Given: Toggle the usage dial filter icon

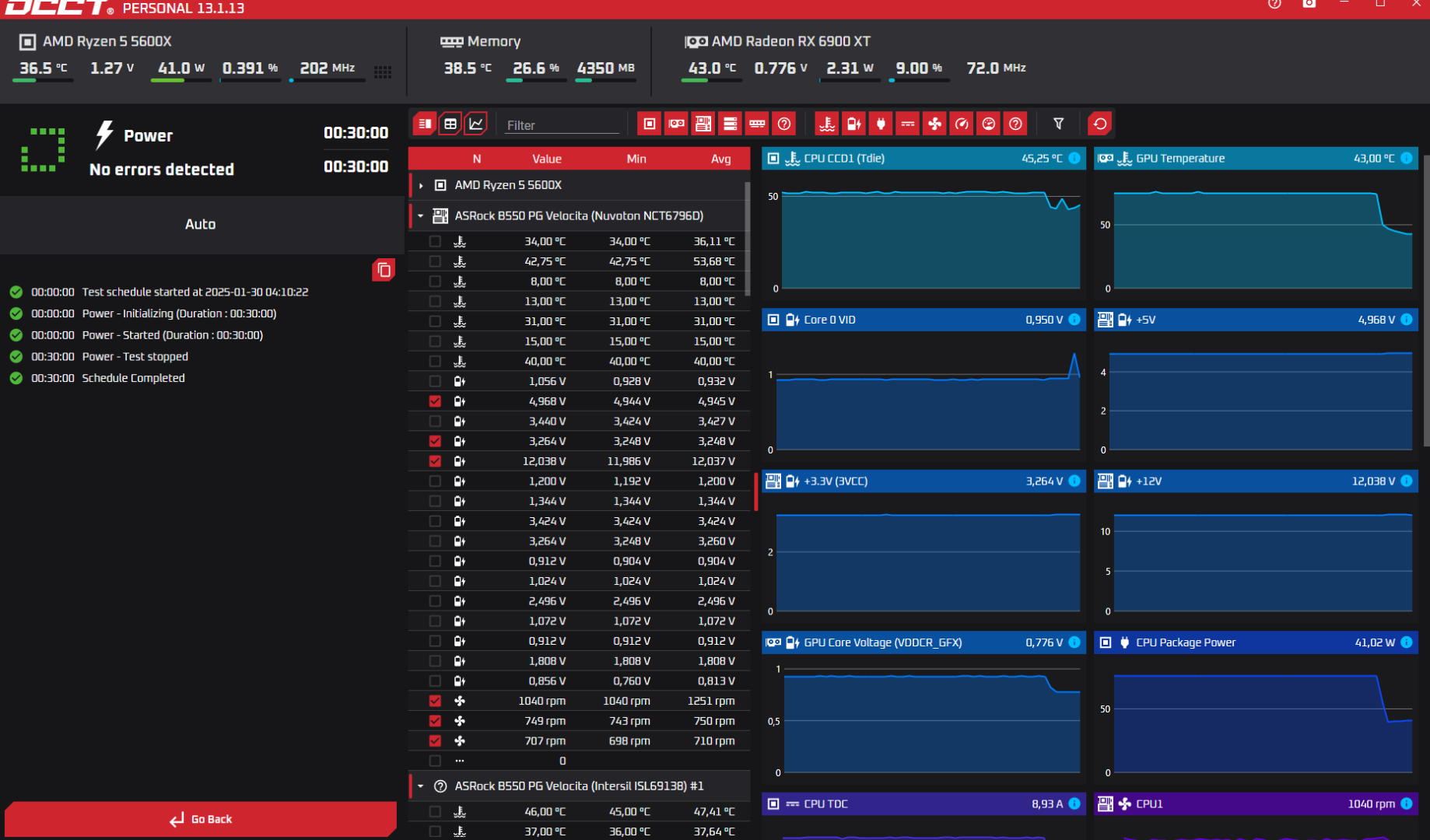Looking at the screenshot, I should click(x=988, y=124).
